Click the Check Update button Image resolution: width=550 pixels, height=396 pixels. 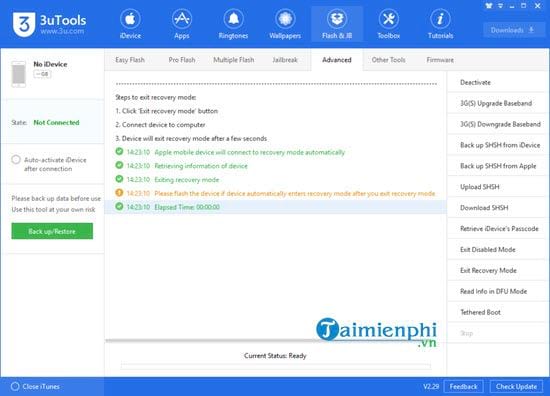click(x=516, y=387)
